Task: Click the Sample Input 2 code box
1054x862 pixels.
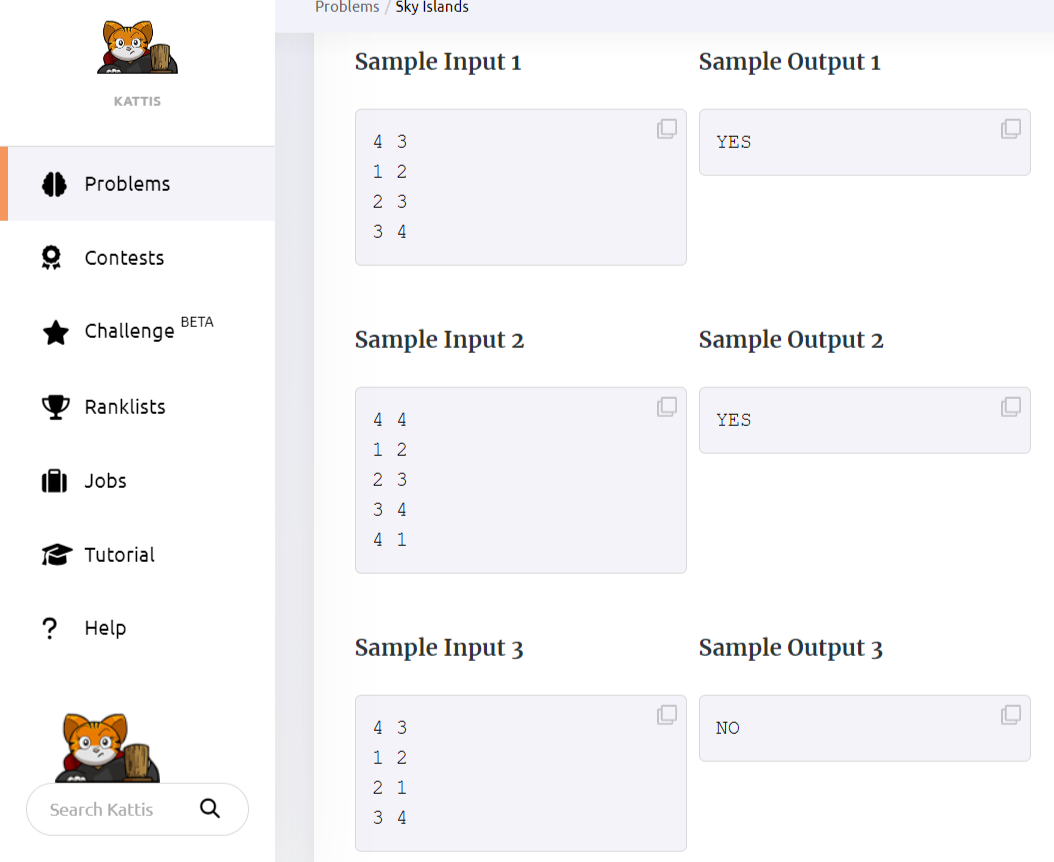Action: pyautogui.click(x=521, y=480)
